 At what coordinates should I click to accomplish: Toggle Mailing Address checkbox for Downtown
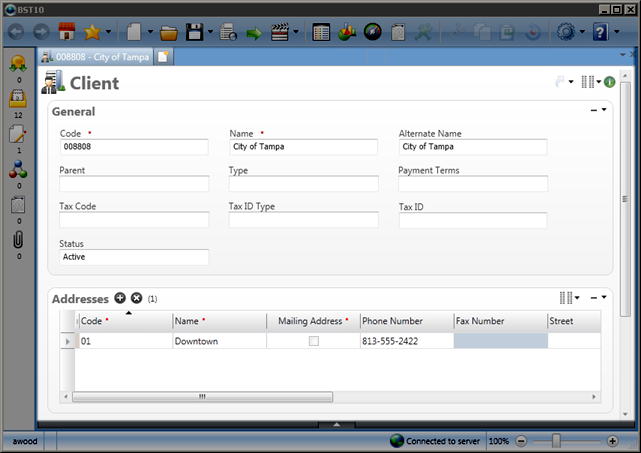[x=313, y=341]
